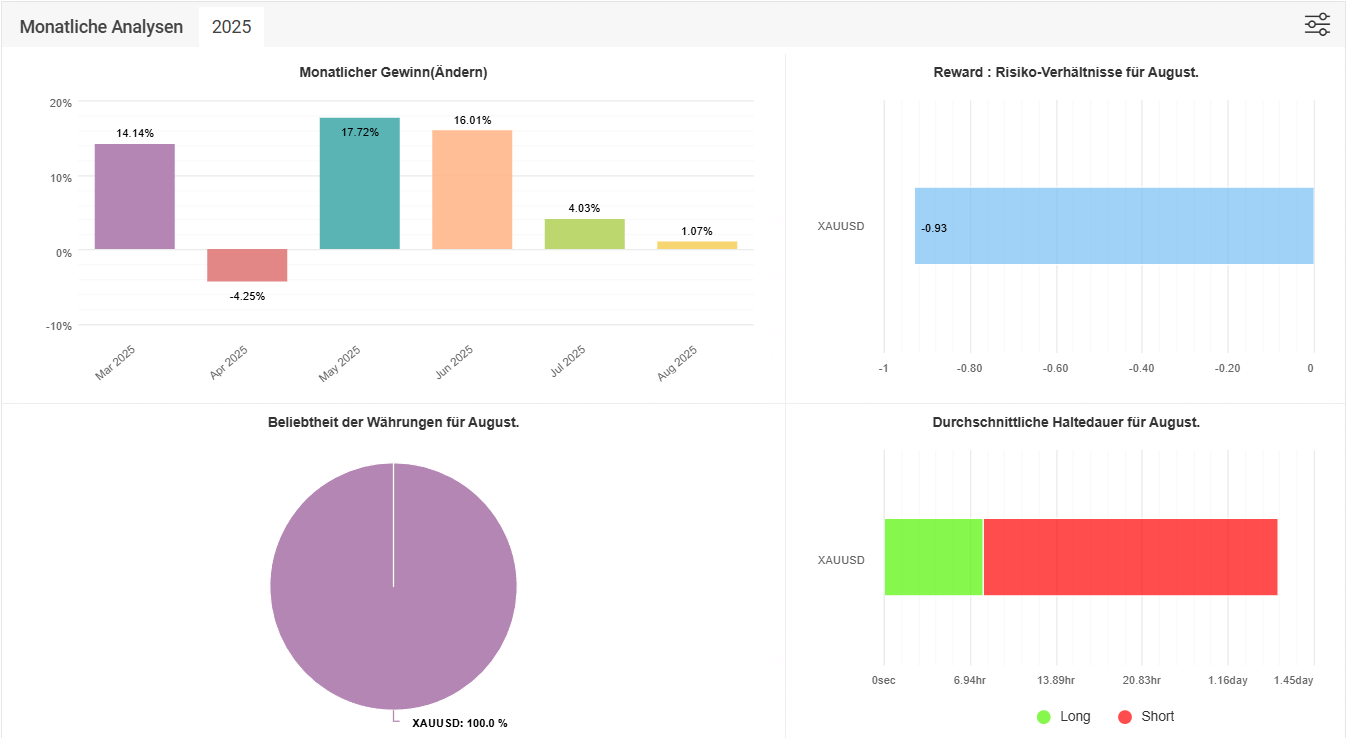1347x738 pixels.
Task: Click the green Long legend circle
Action: [1044, 717]
